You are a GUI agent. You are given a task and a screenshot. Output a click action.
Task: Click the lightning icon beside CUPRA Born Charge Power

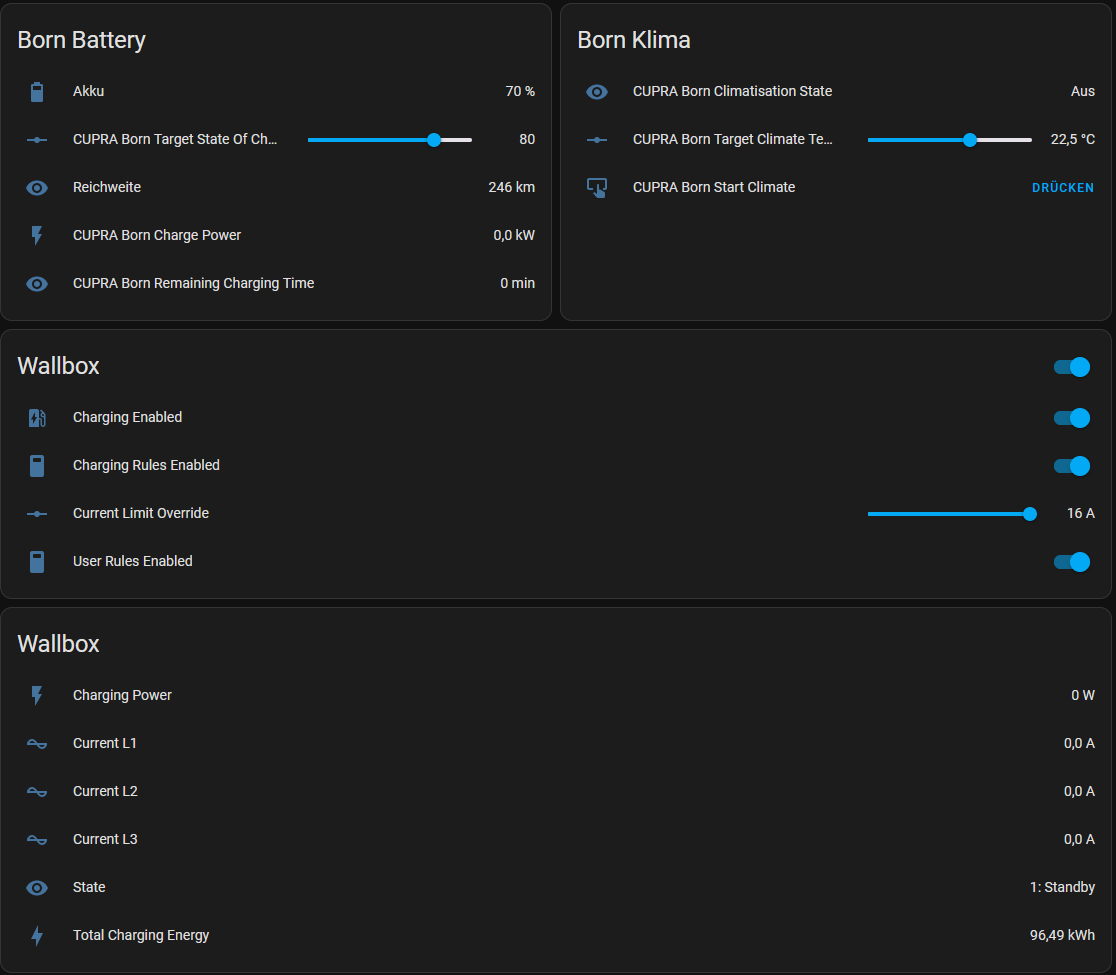(37, 236)
